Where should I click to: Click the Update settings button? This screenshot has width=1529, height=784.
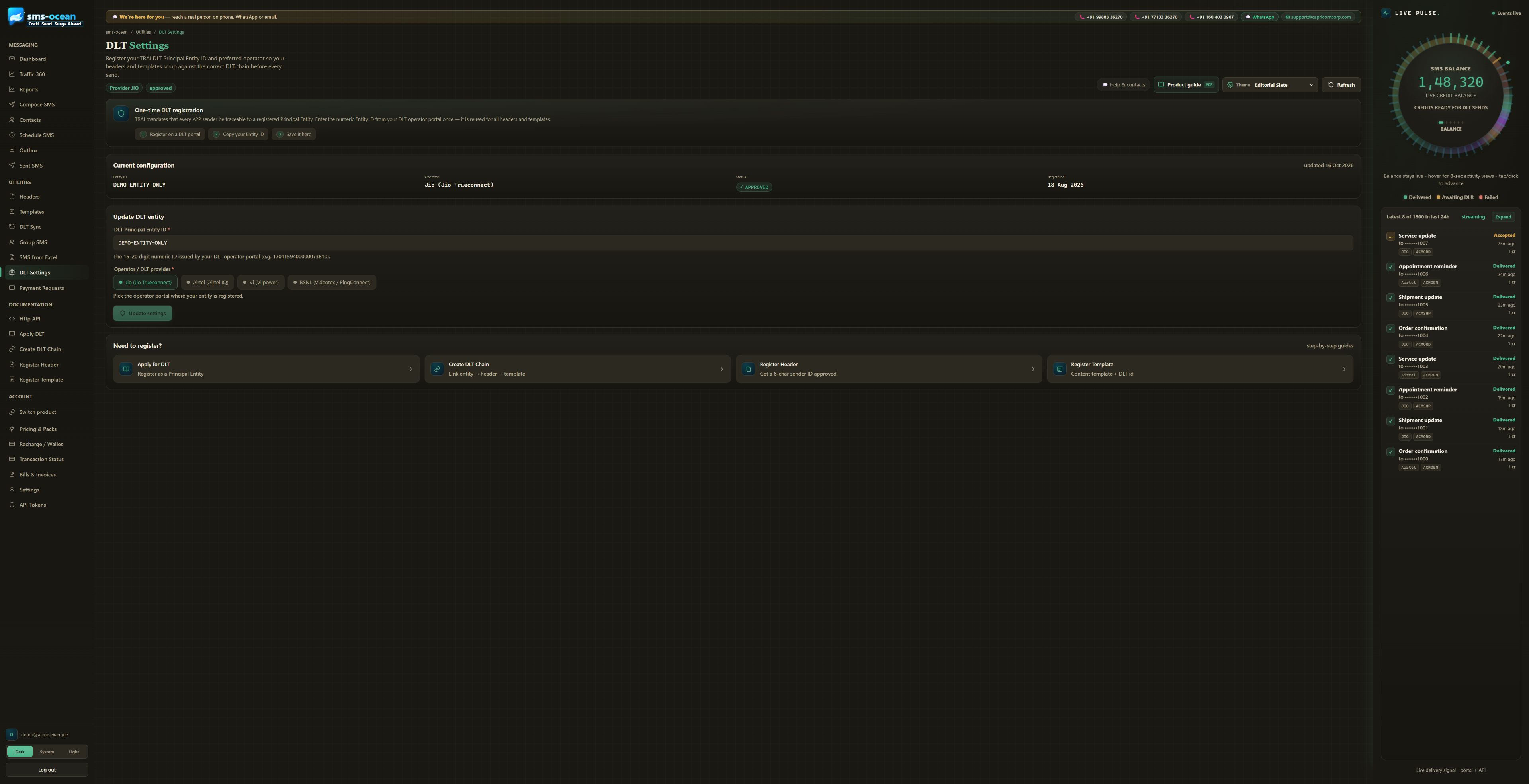(x=143, y=313)
